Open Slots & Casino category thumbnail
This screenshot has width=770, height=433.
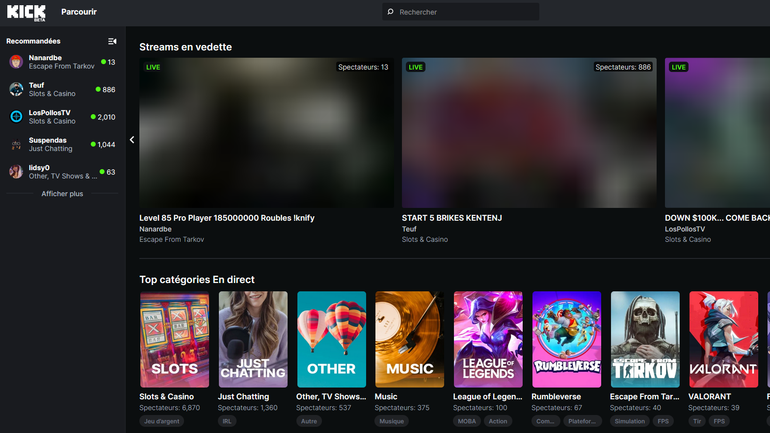point(174,339)
